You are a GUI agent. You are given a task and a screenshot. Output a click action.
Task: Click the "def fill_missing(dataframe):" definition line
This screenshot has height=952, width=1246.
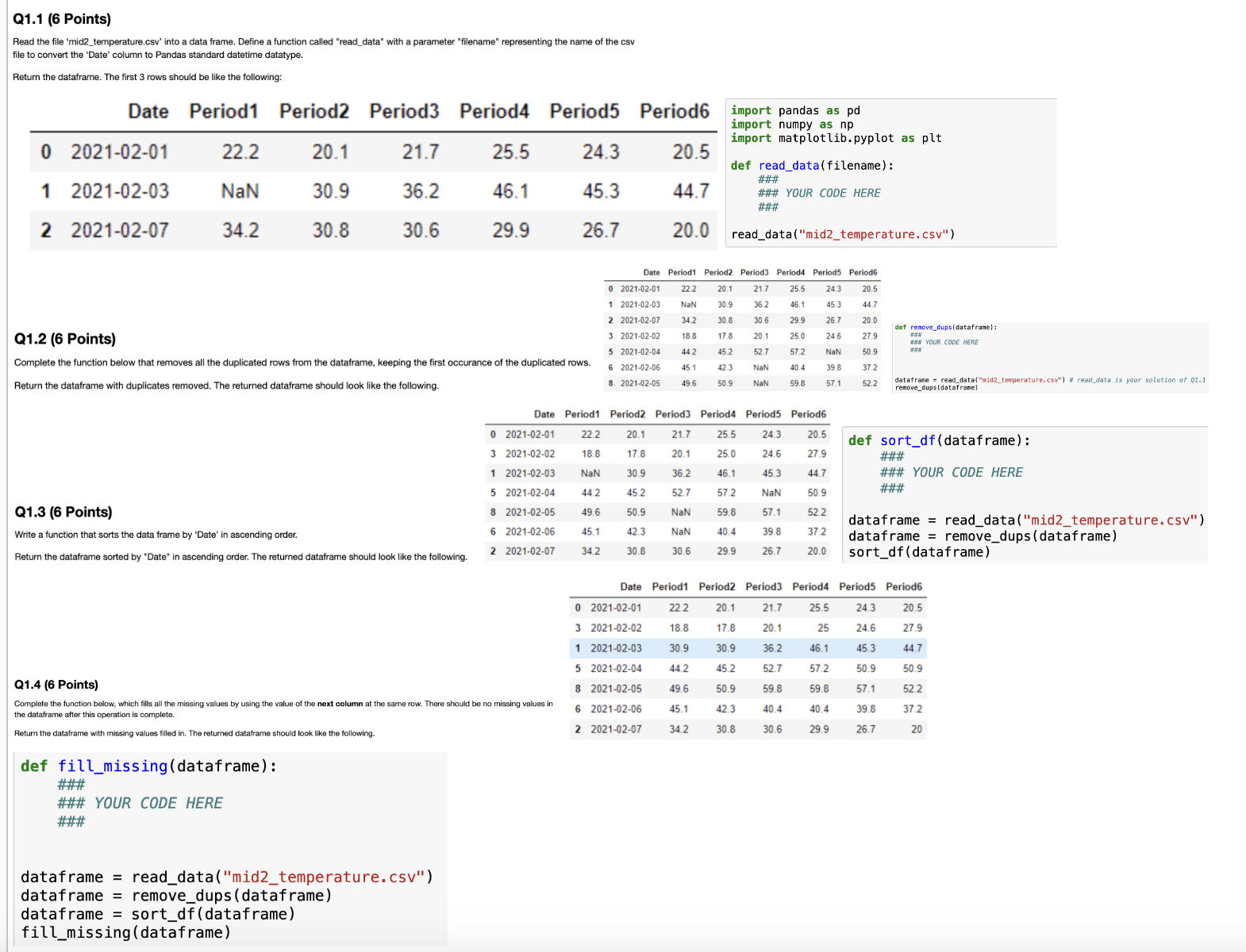coord(149,766)
